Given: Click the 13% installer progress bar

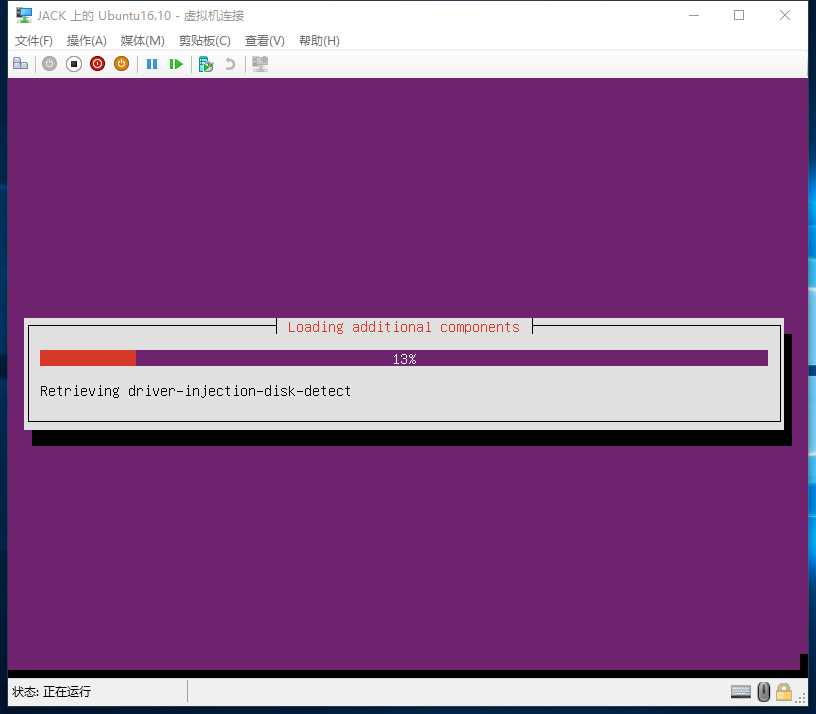Looking at the screenshot, I should (x=404, y=358).
